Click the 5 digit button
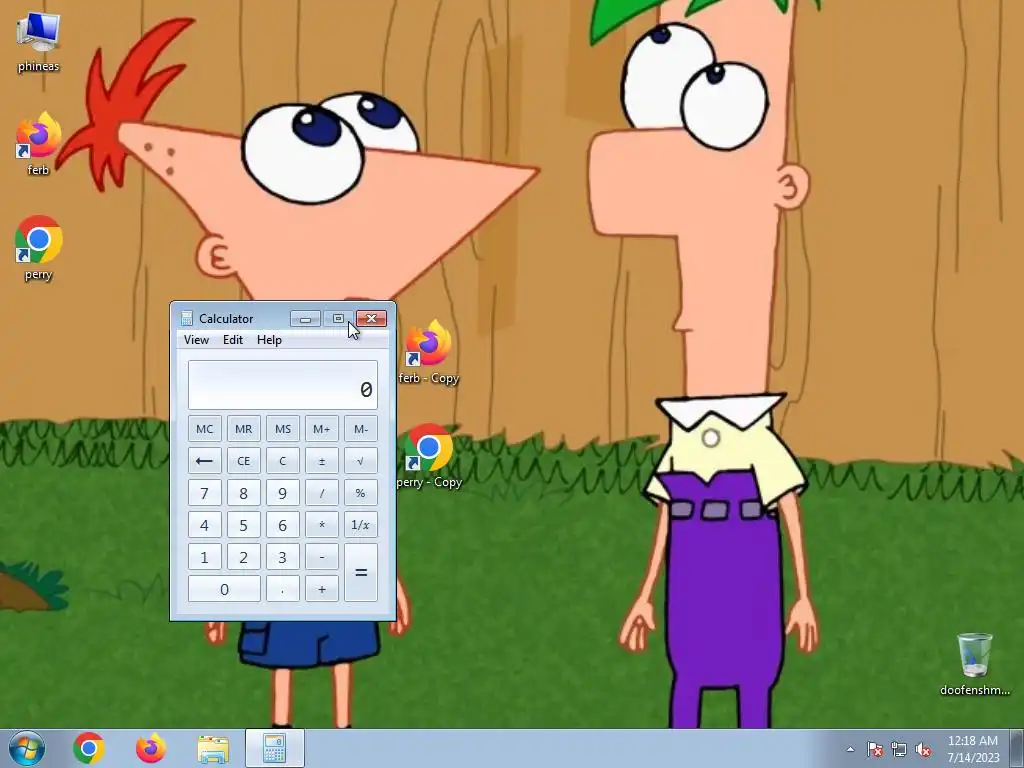 pos(244,525)
